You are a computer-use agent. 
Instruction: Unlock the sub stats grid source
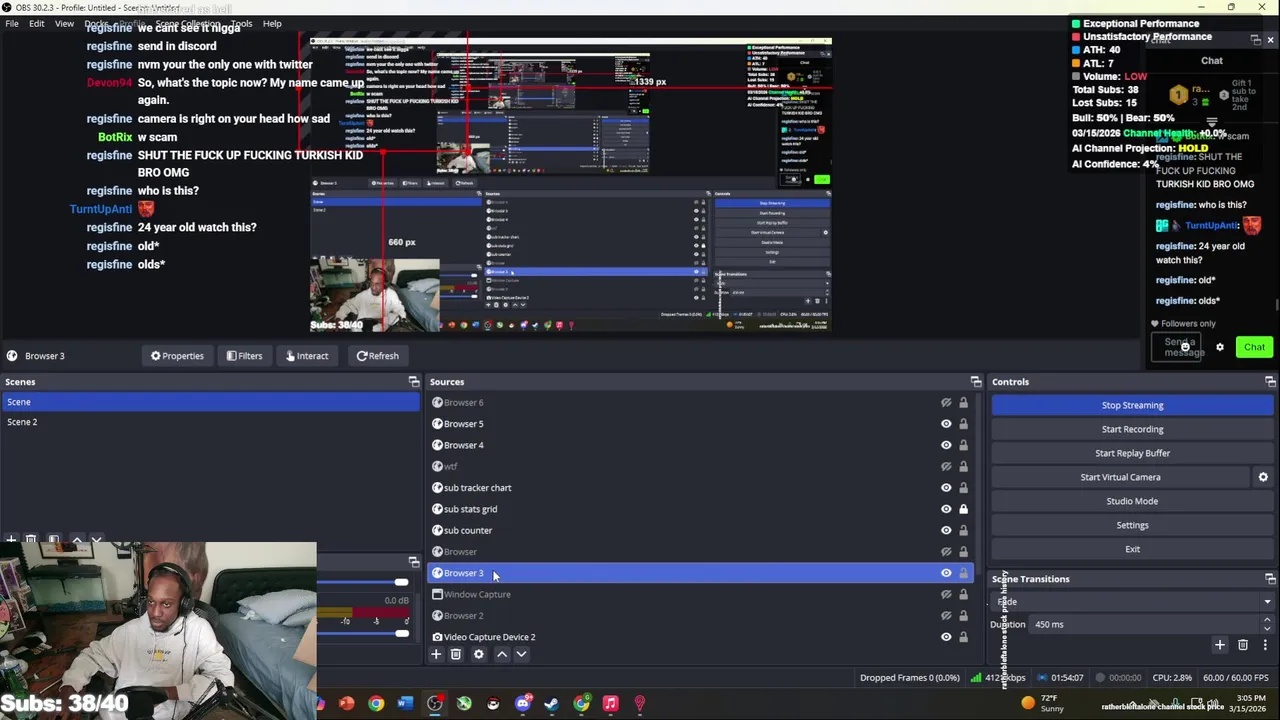963,509
